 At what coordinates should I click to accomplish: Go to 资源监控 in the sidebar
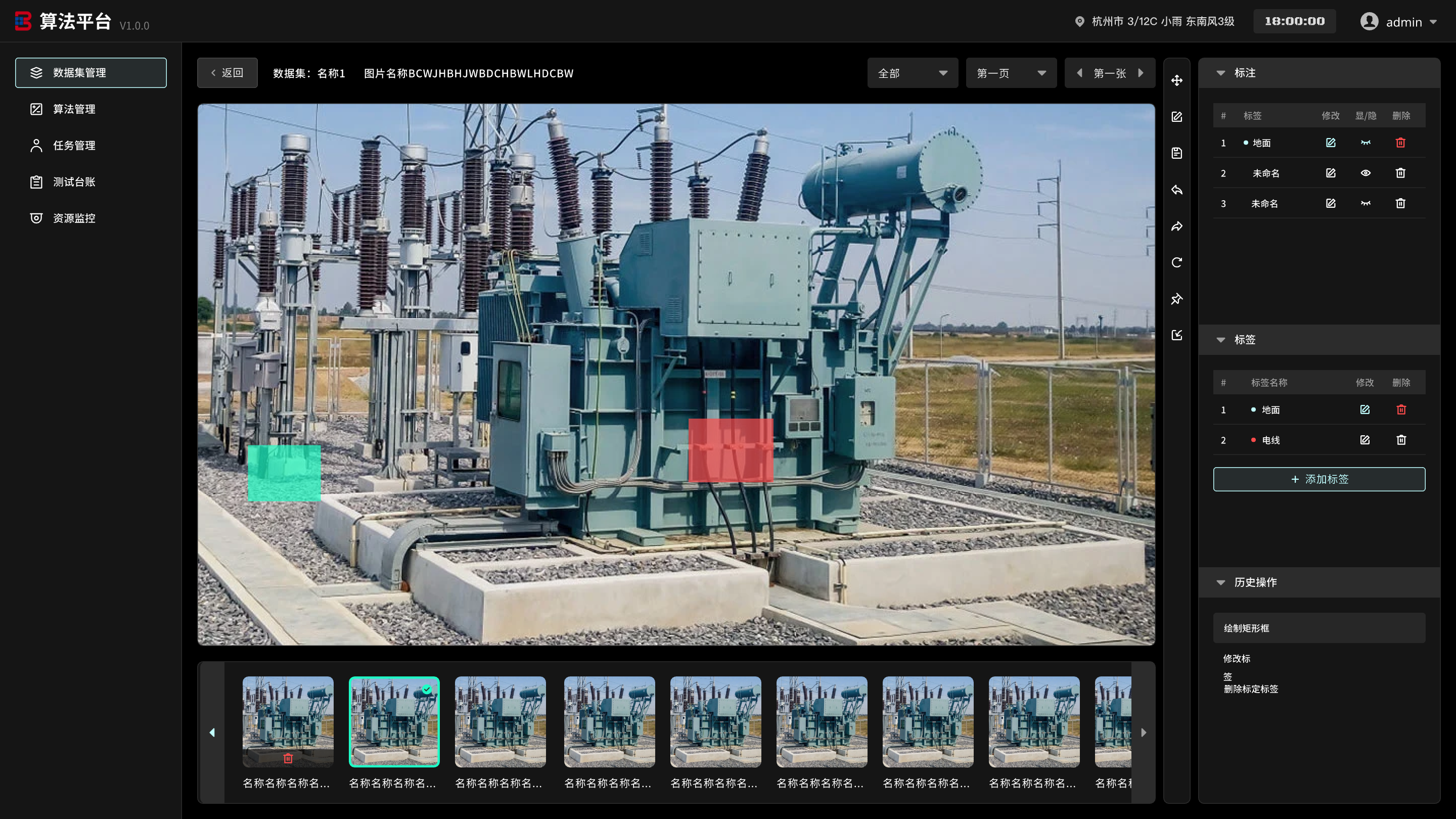pos(74,218)
